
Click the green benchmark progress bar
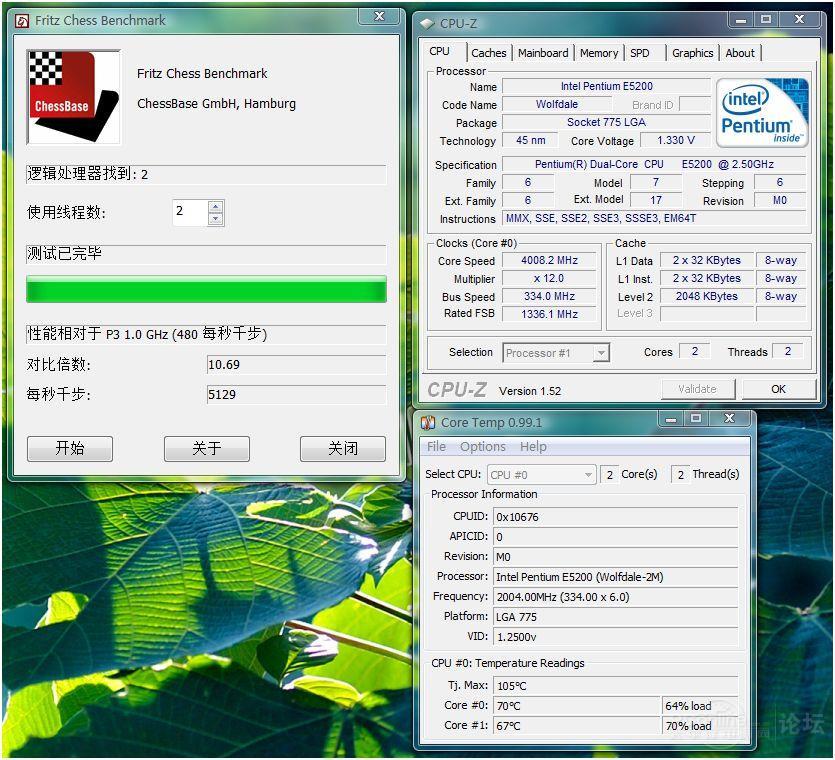click(x=206, y=289)
